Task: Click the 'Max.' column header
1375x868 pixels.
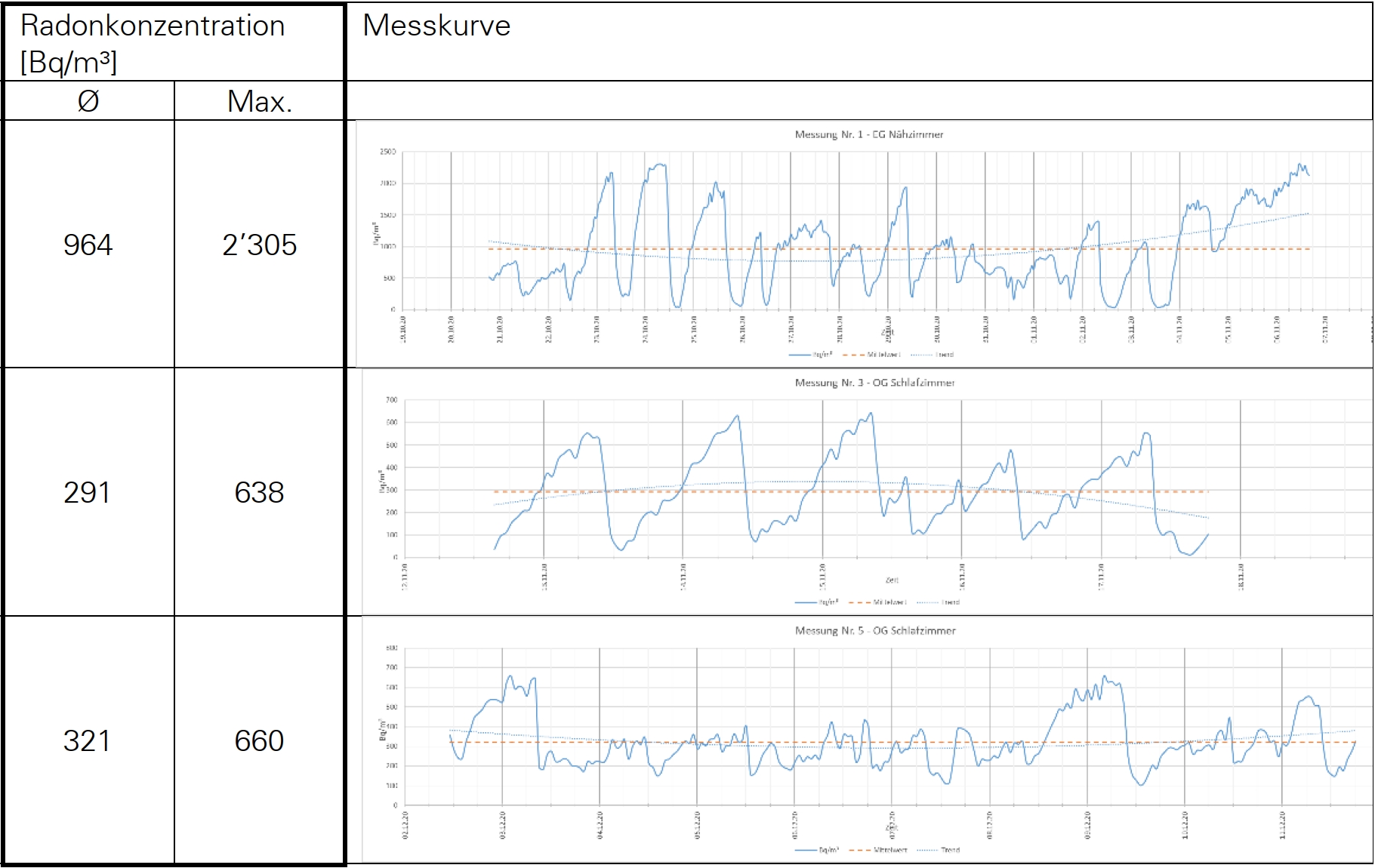Action: click(260, 101)
